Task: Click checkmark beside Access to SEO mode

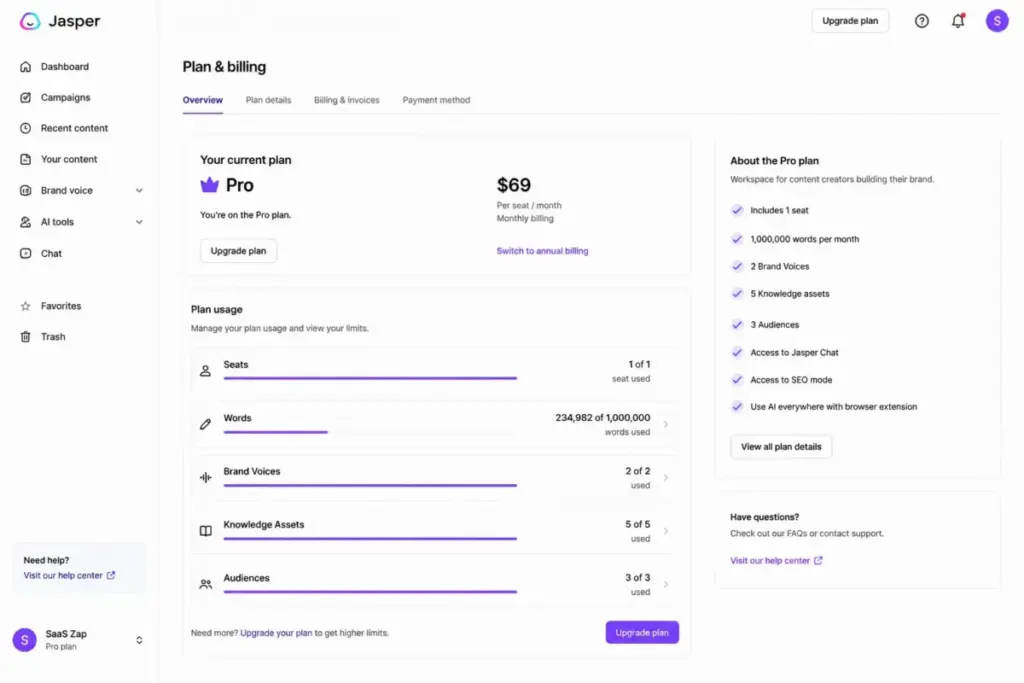Action: 737,379
